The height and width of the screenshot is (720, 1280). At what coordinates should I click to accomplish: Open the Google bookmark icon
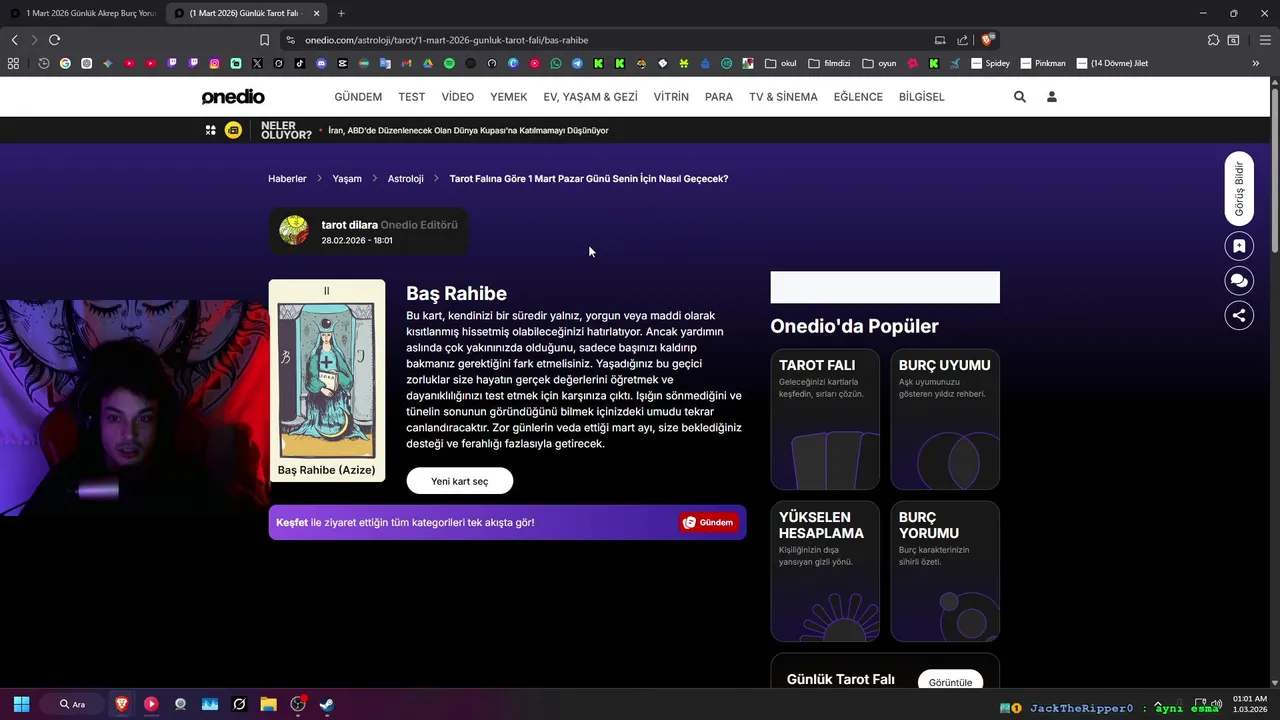[65, 63]
